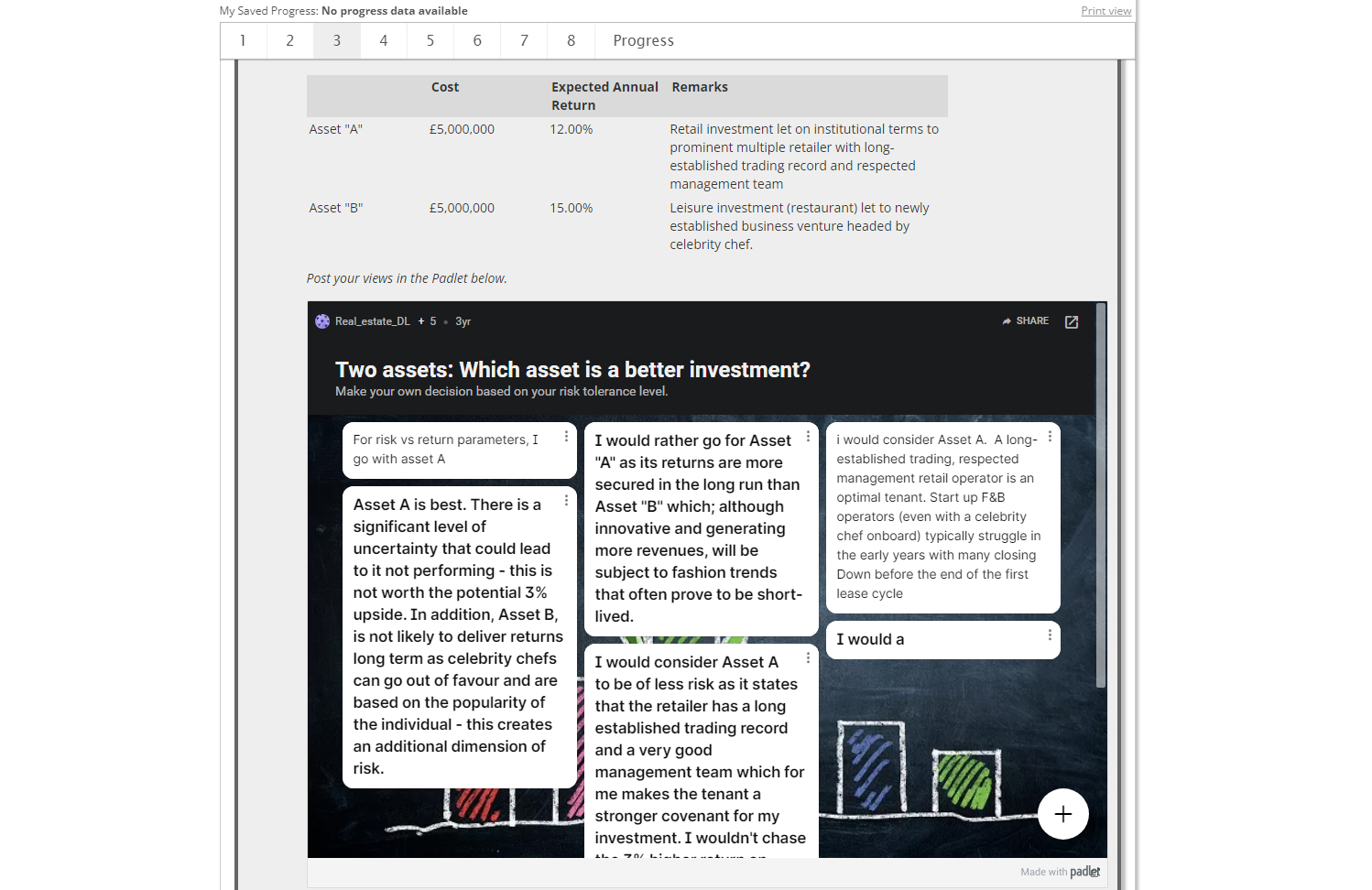Image resolution: width=1372 pixels, height=890 pixels.
Task: Open options menu on 'I would consider Asset A' post
Action: pos(808,657)
